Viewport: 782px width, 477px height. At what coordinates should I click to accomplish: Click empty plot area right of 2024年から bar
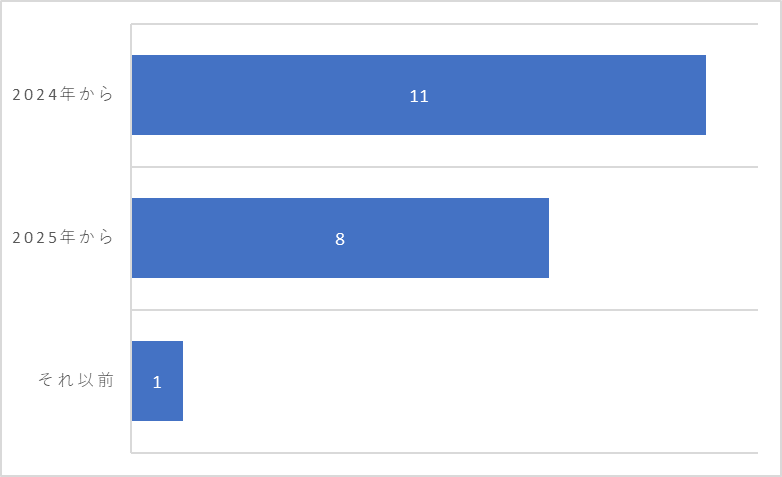click(x=732, y=95)
